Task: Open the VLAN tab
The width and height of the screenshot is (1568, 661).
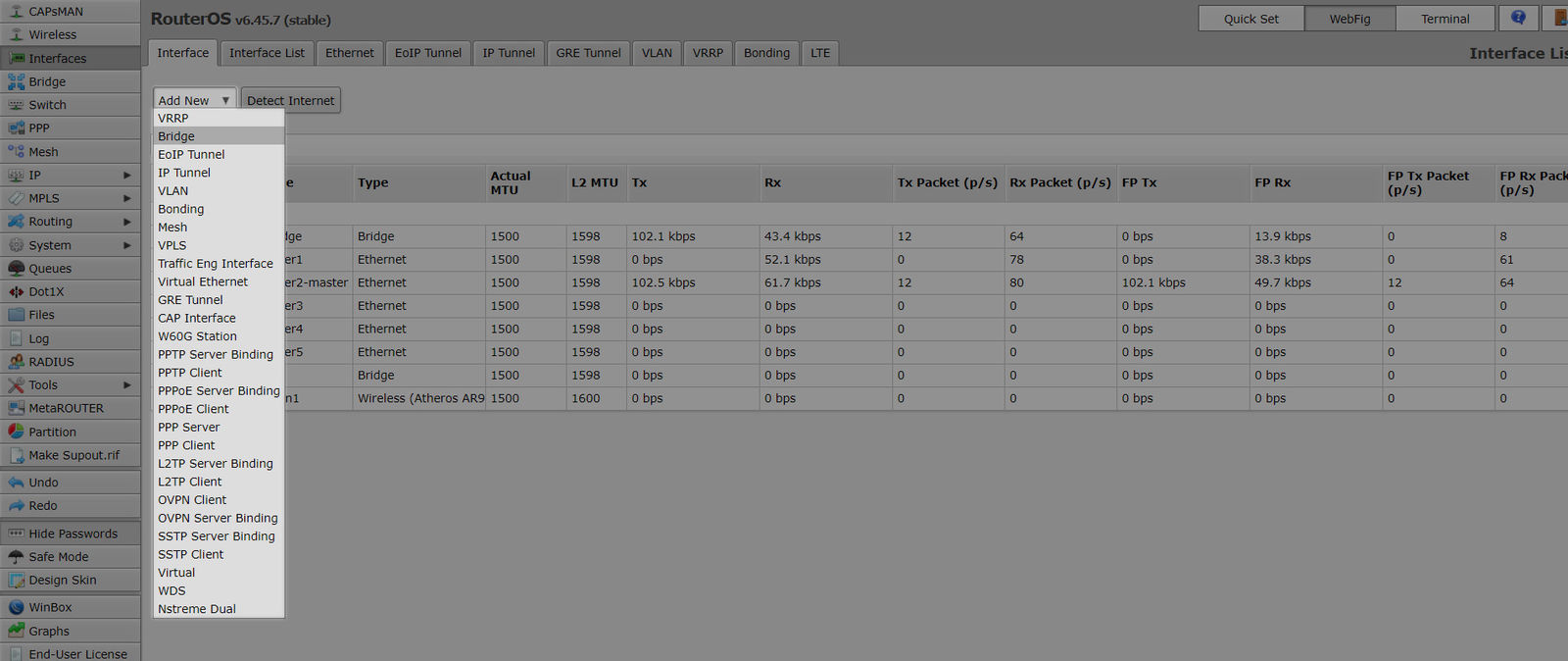Action: (x=657, y=53)
